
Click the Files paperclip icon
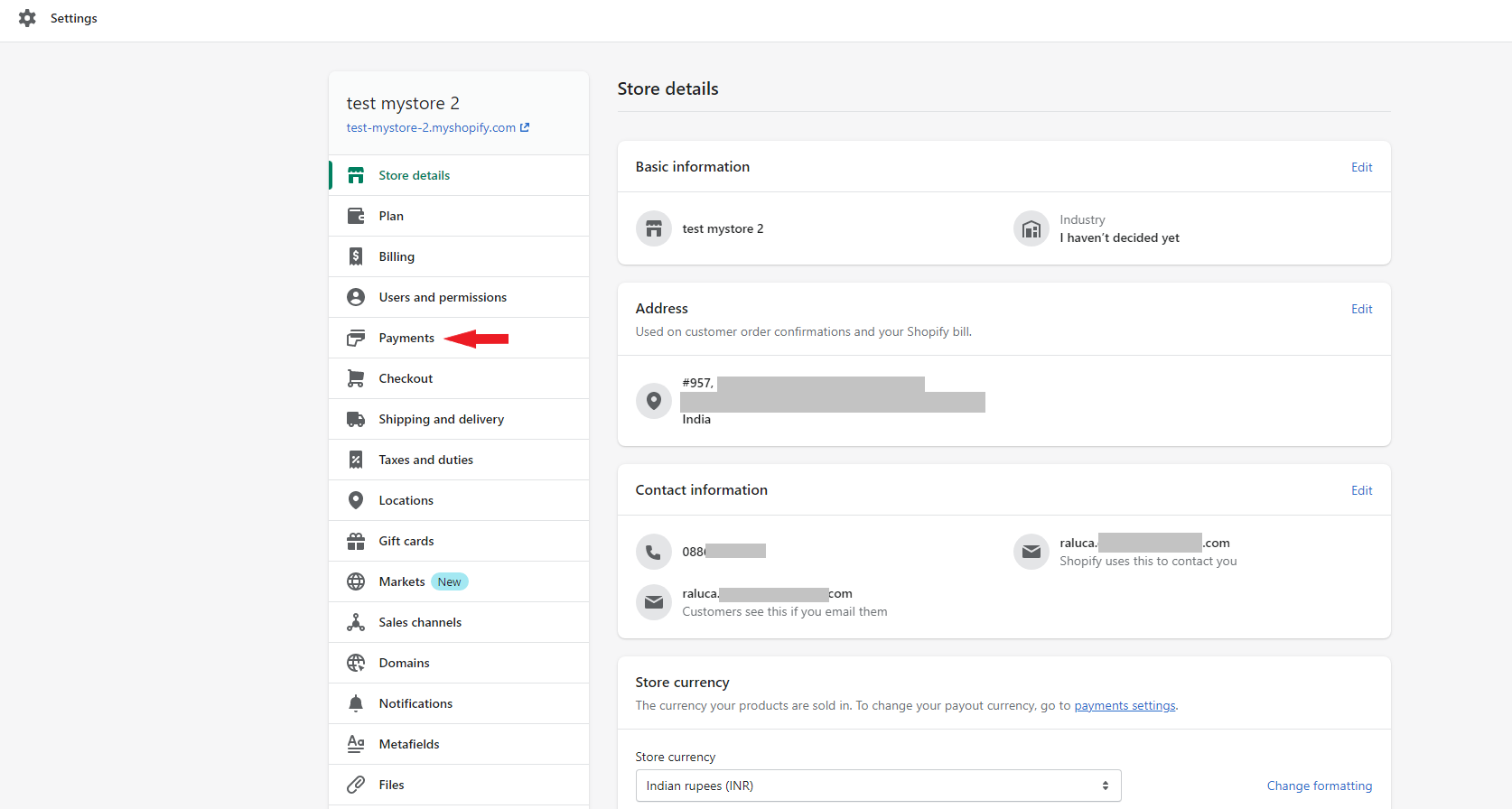pos(356,785)
